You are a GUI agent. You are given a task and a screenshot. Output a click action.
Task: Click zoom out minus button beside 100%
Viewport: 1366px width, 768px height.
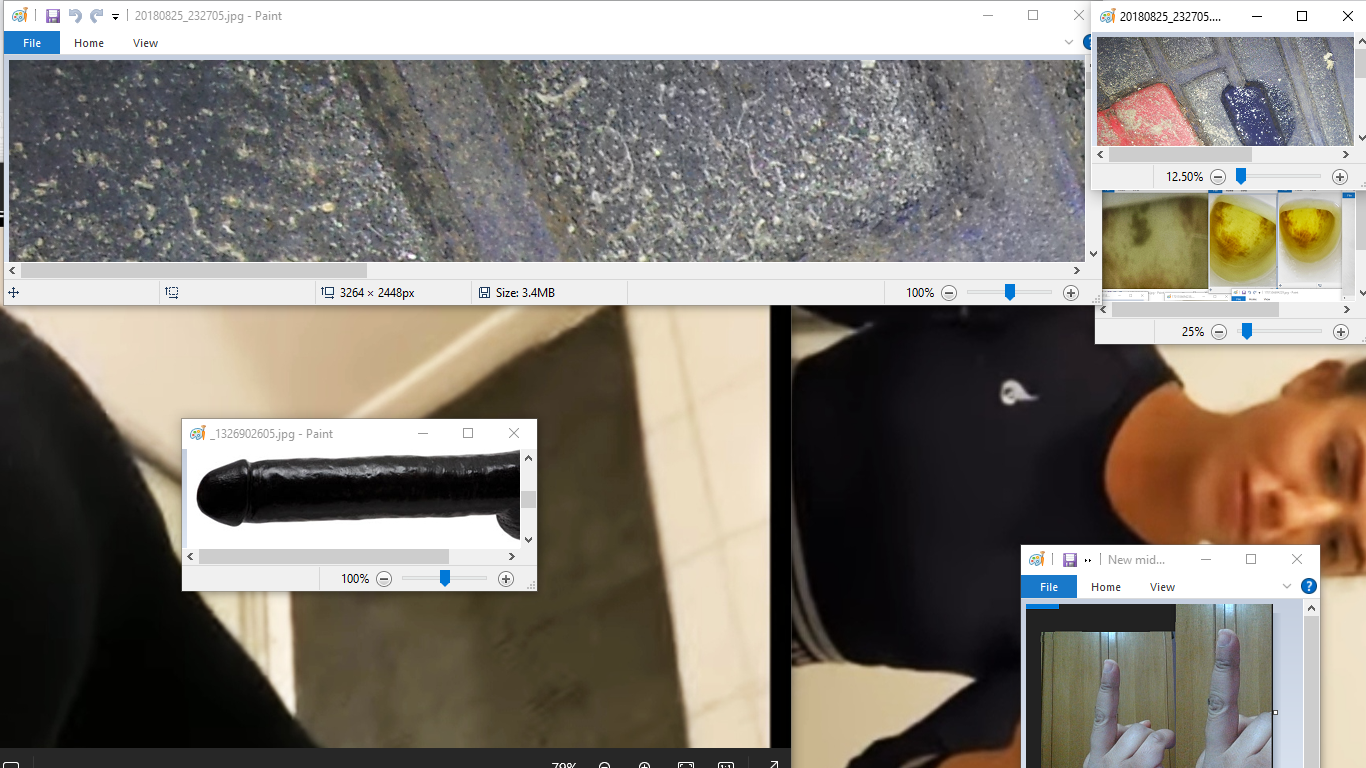click(949, 293)
